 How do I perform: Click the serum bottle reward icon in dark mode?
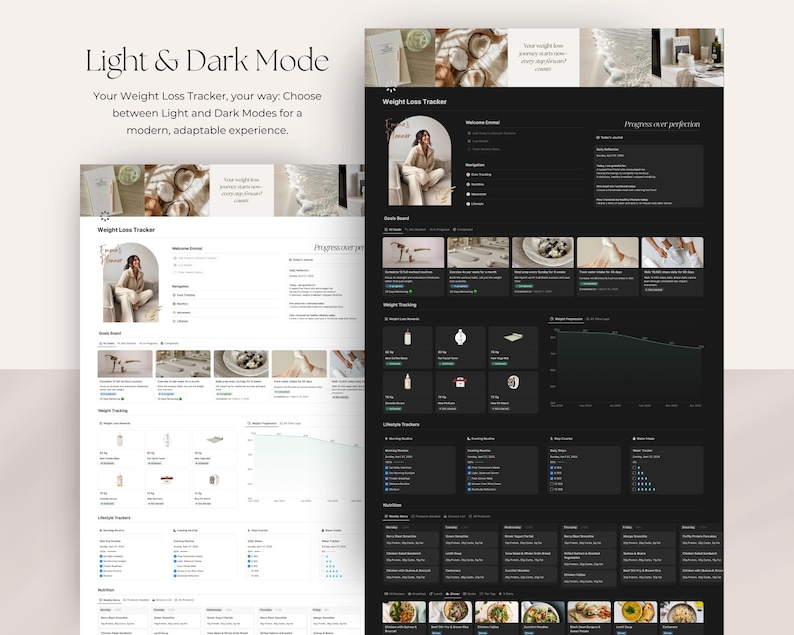tap(407, 381)
